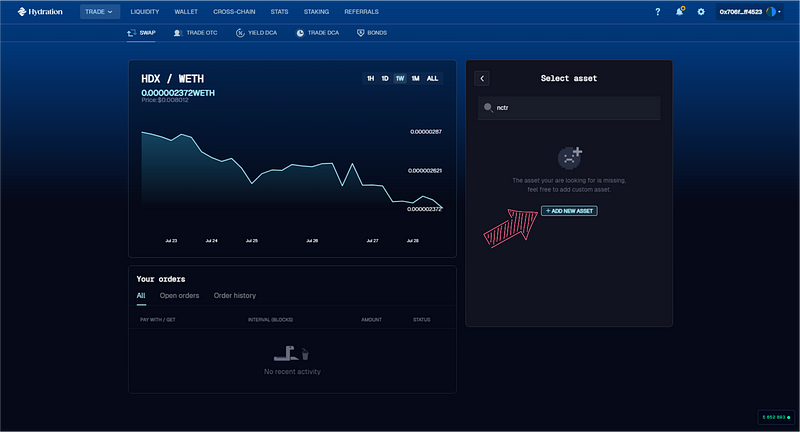The height and width of the screenshot is (432, 800).
Task: Switch to the TRADE DCA tab
Action: [317, 33]
